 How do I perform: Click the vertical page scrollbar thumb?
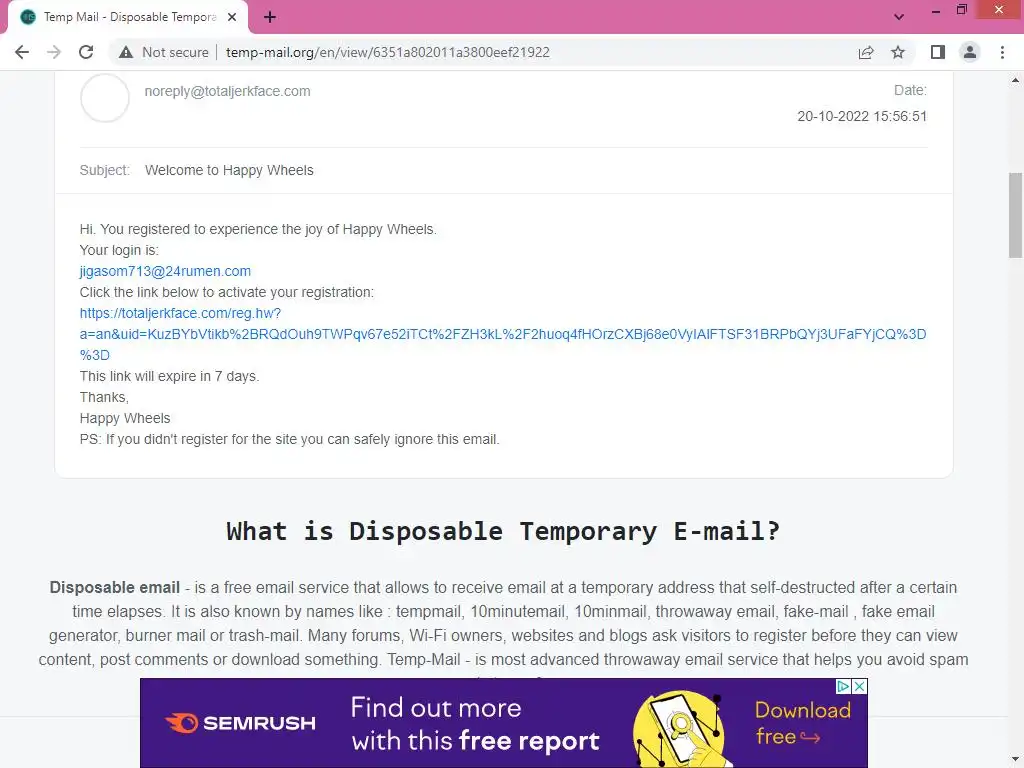point(1015,215)
